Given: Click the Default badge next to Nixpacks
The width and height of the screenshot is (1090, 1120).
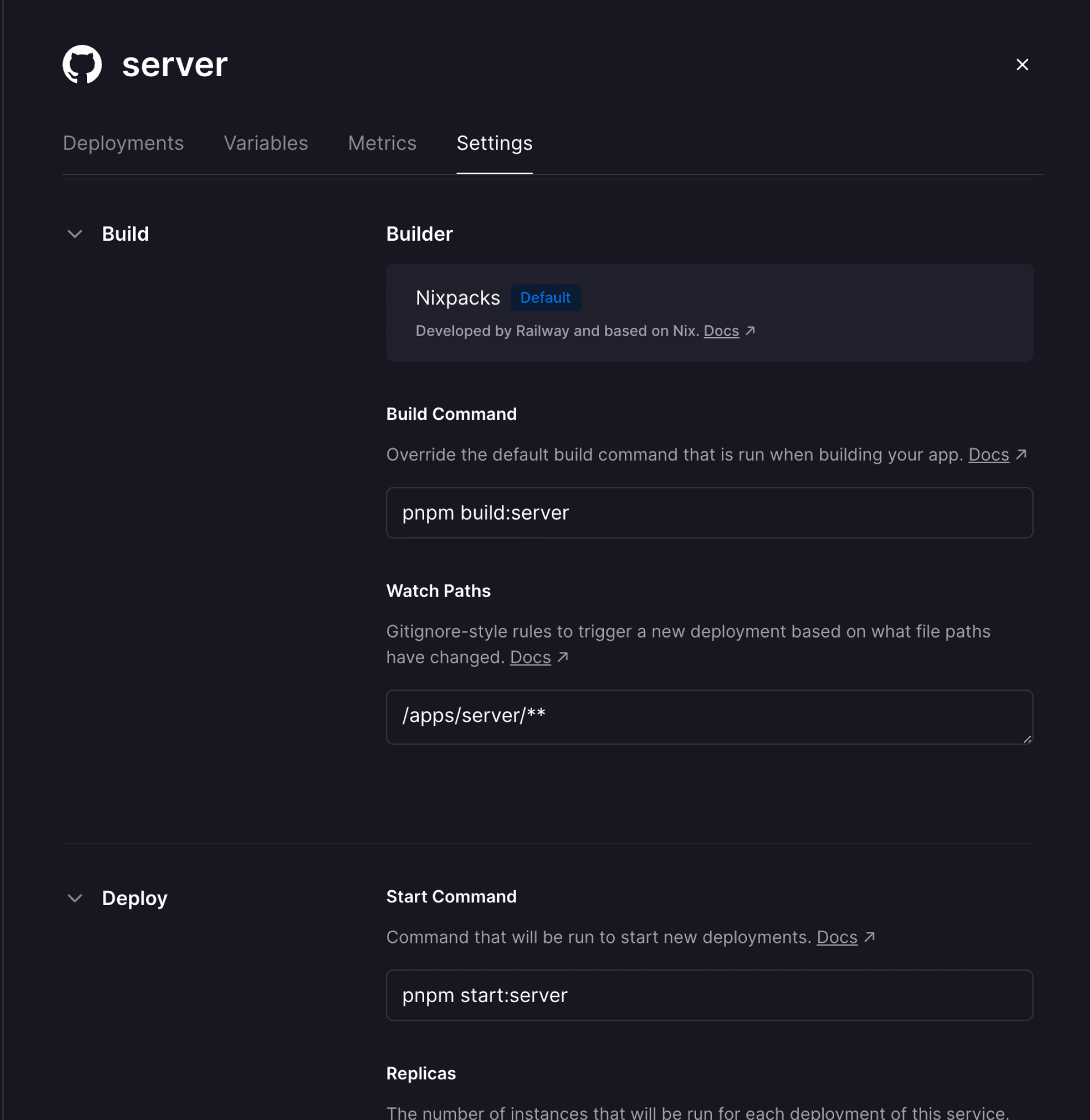Looking at the screenshot, I should [545, 298].
